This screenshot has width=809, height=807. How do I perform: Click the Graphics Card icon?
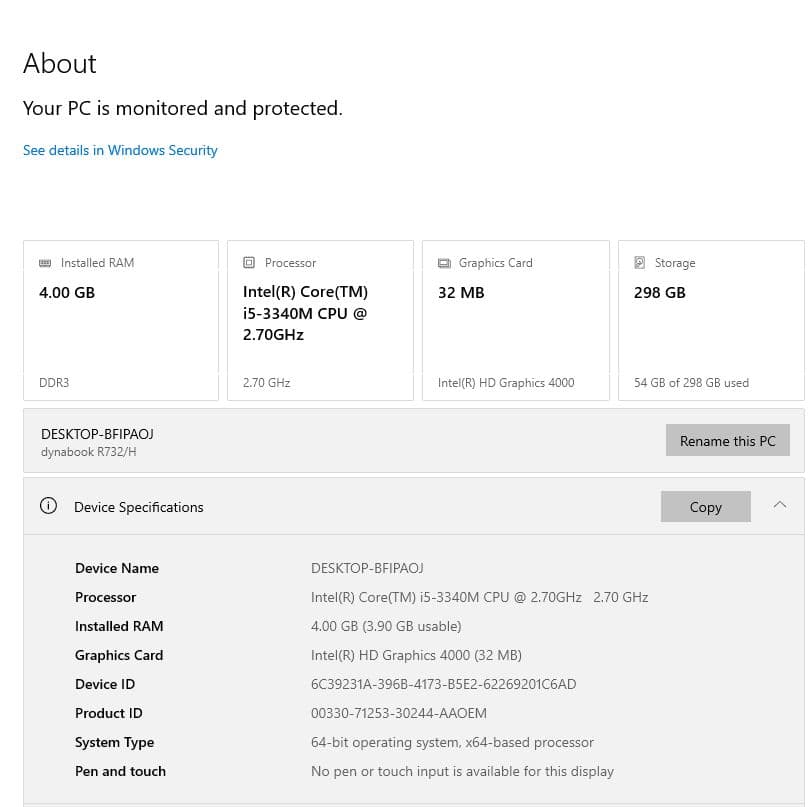click(x=444, y=263)
